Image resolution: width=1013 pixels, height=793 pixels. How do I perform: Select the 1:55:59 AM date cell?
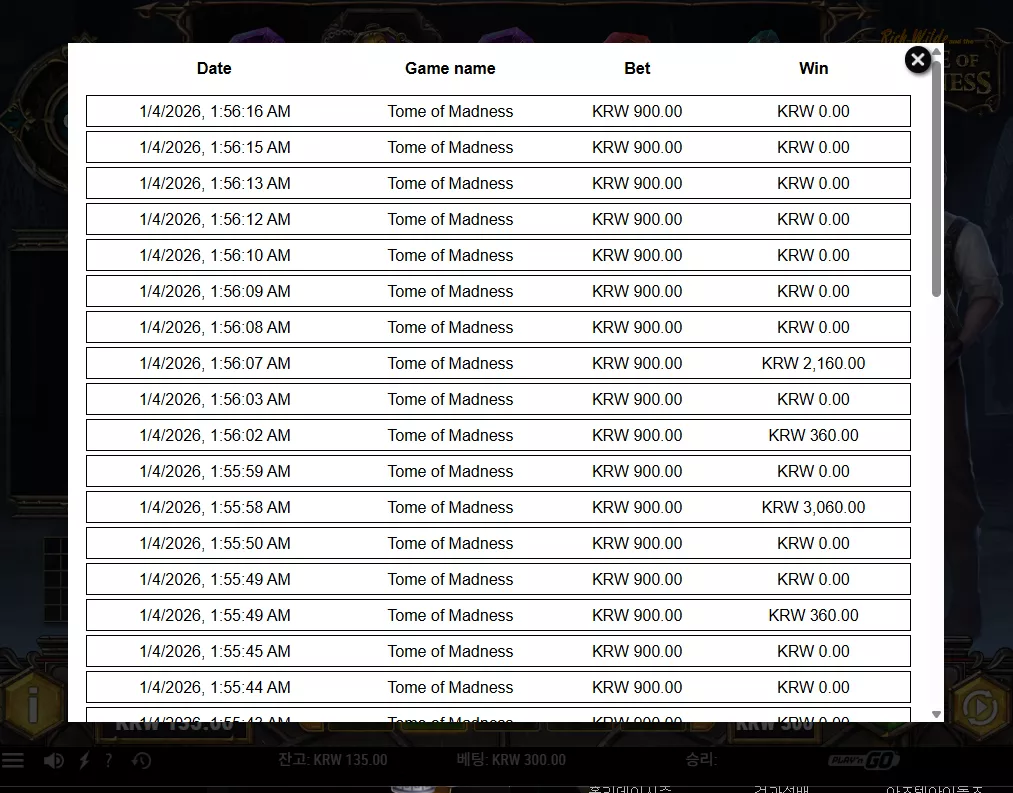tap(214, 471)
